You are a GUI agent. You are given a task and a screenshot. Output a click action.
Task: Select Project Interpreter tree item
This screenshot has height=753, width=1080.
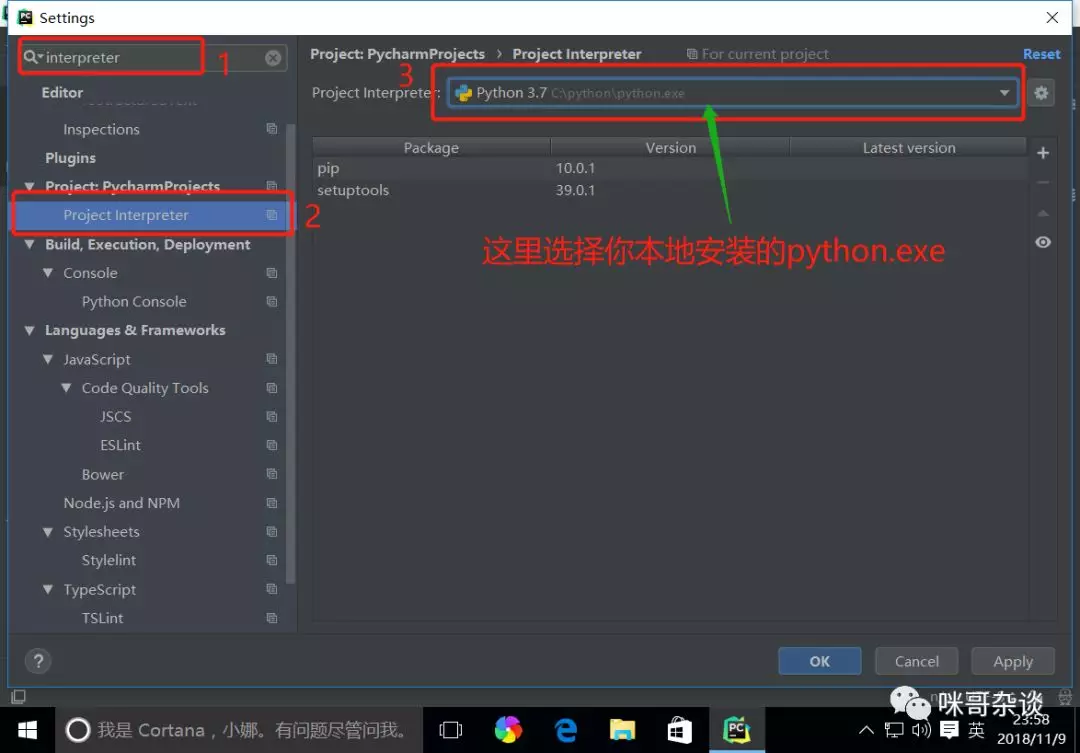[152, 215]
